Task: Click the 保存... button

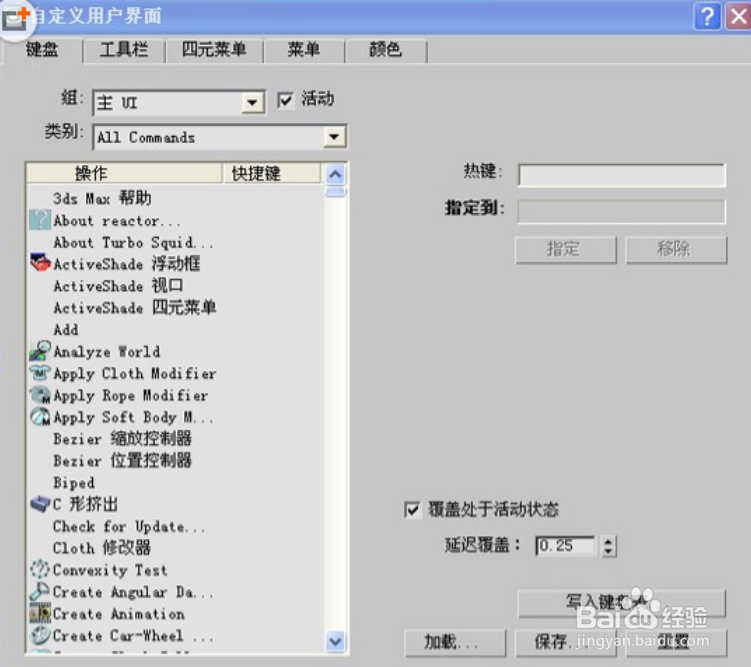Action: coord(566,642)
